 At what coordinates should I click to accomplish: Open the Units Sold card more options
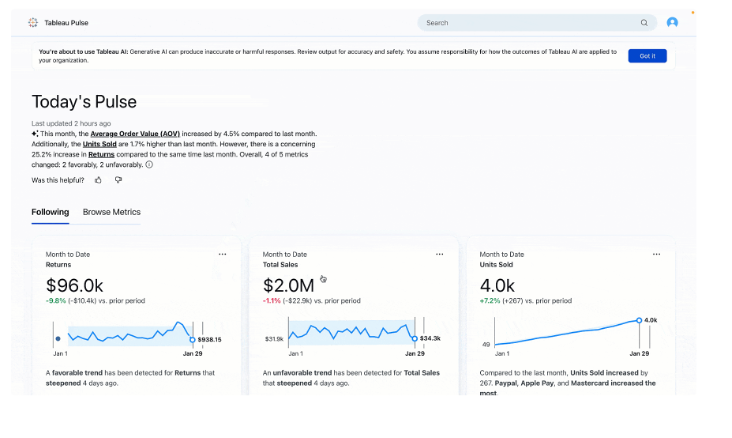tap(656, 255)
